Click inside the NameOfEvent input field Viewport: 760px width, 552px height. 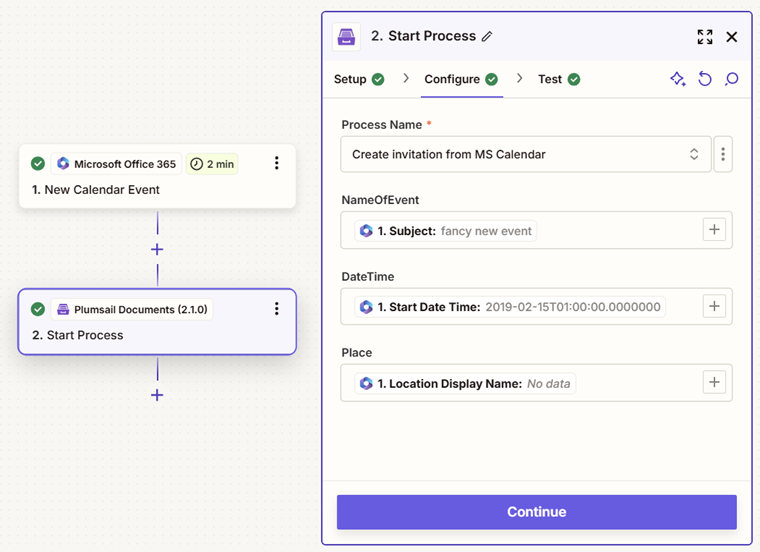tap(536, 230)
